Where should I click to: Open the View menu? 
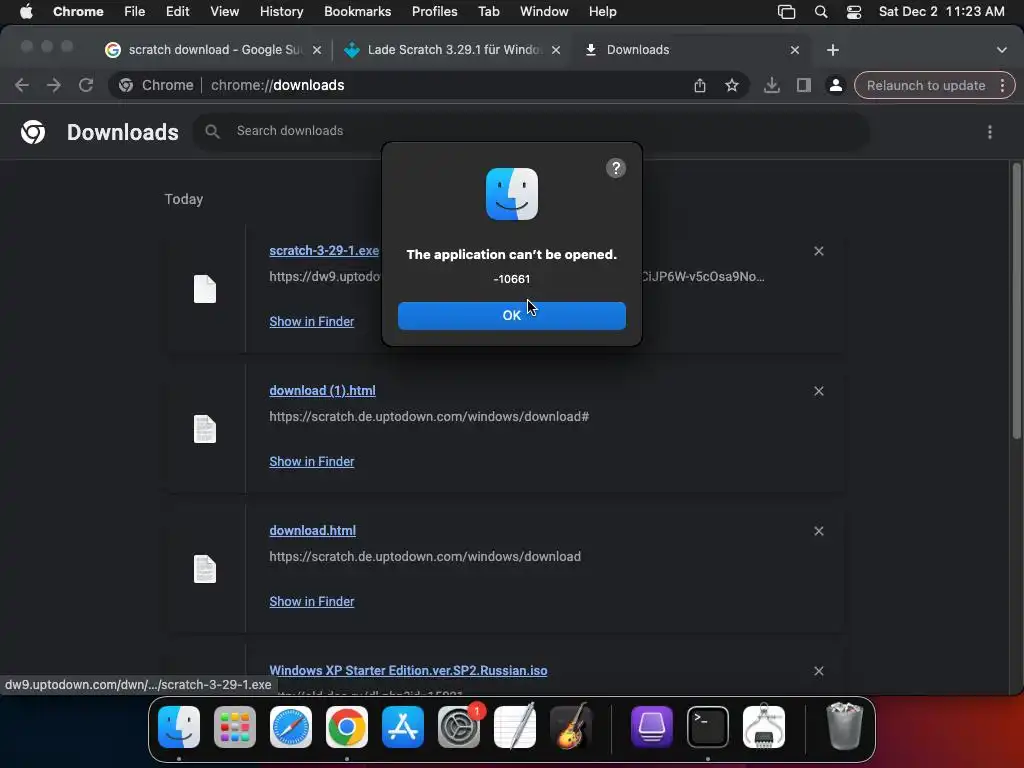pos(224,12)
